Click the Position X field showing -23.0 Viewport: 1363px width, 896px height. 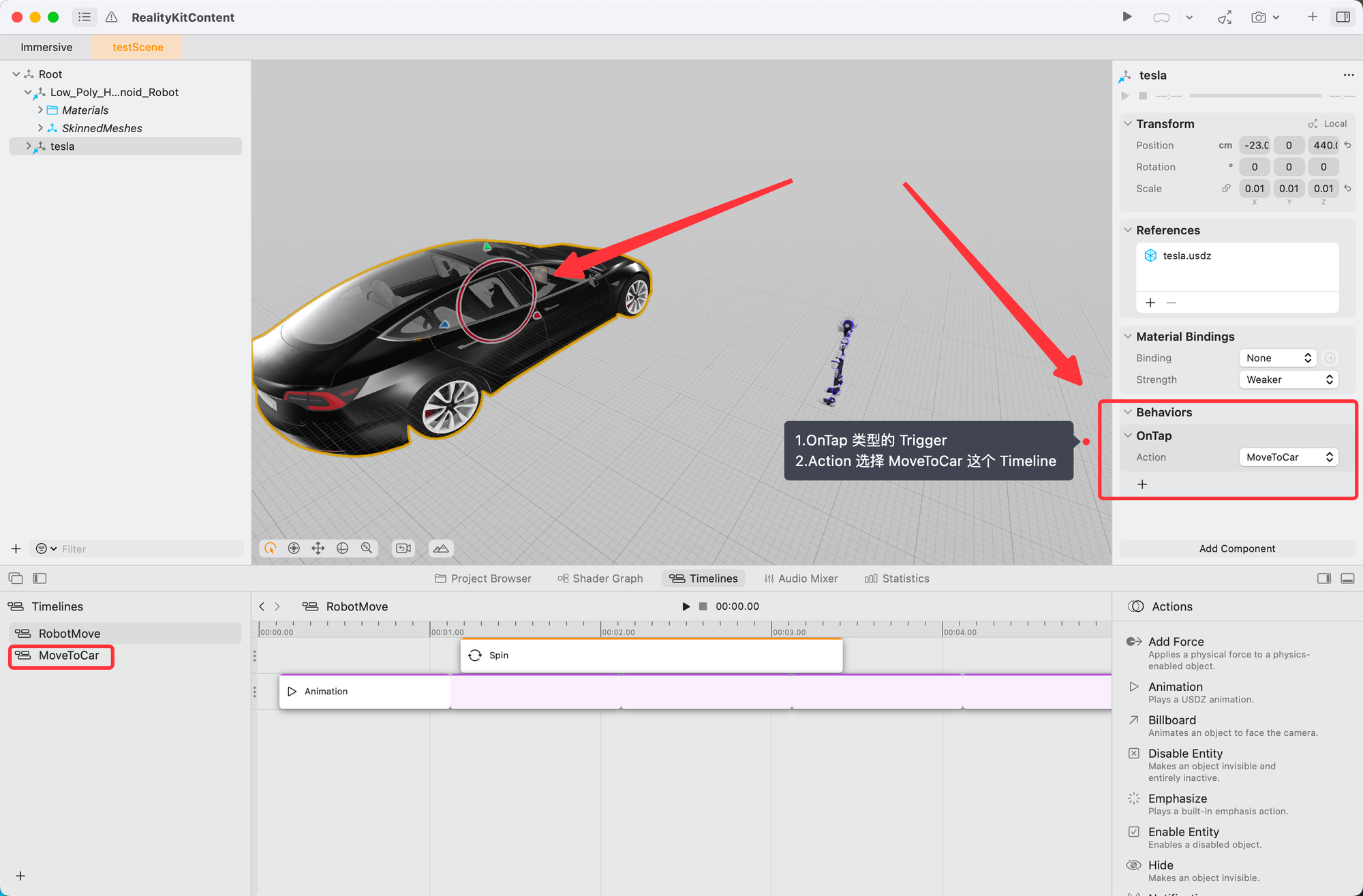click(1255, 145)
